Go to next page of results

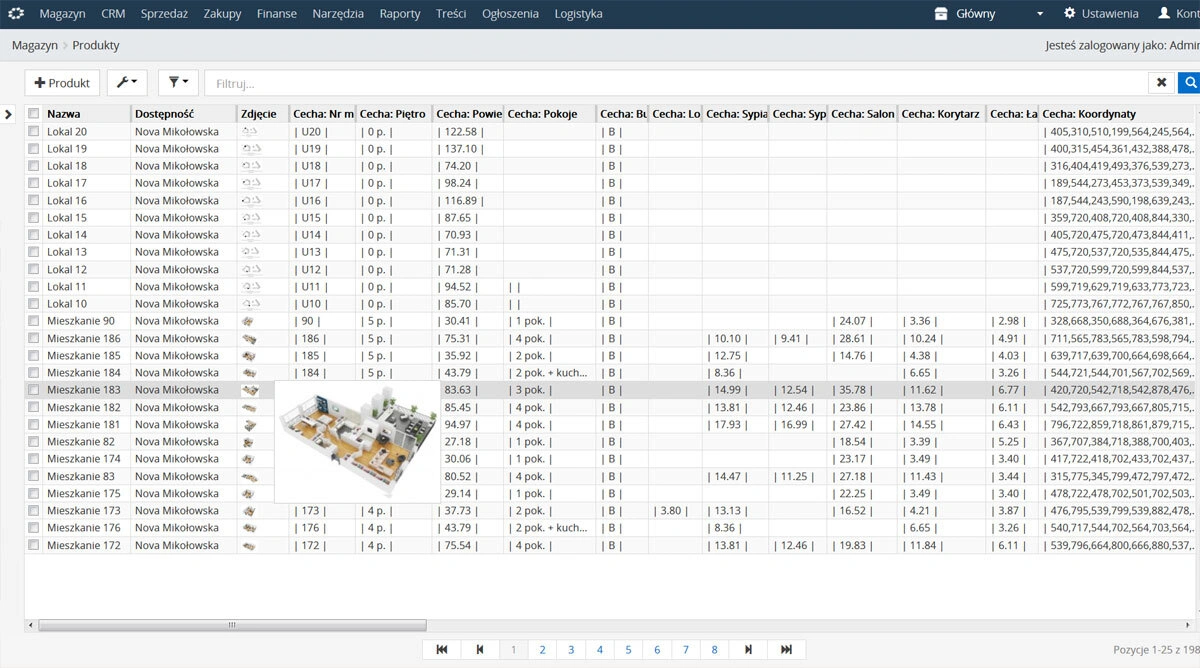click(x=748, y=650)
